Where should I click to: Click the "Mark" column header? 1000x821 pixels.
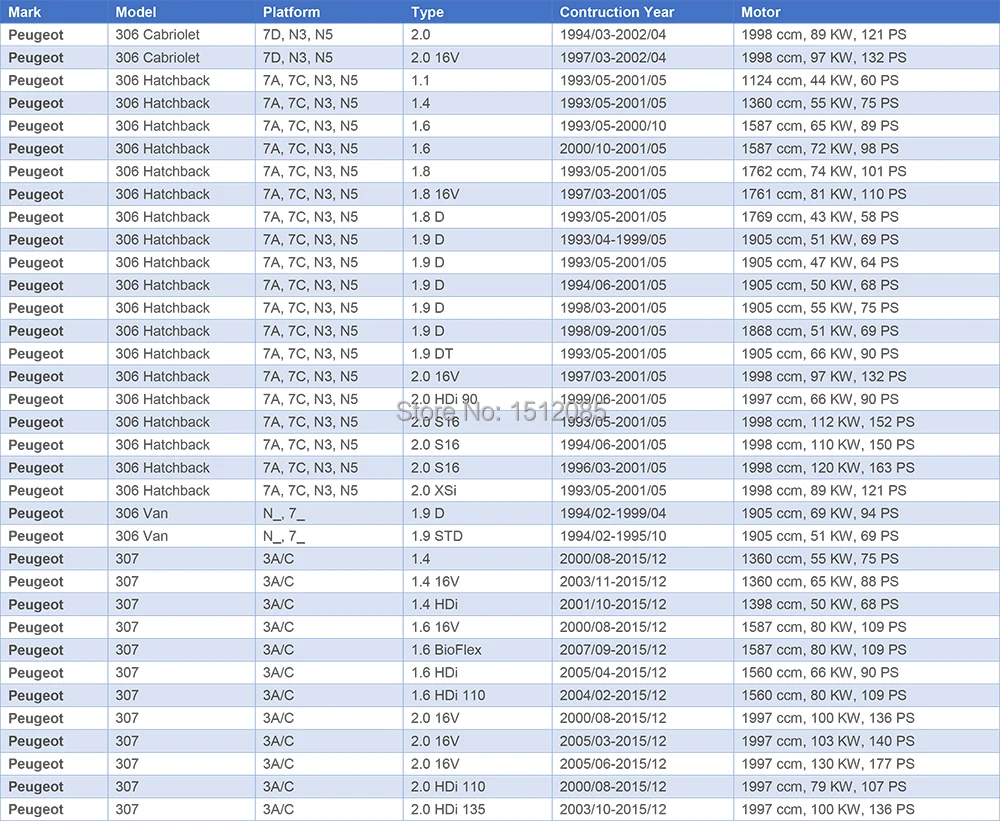point(54,11)
